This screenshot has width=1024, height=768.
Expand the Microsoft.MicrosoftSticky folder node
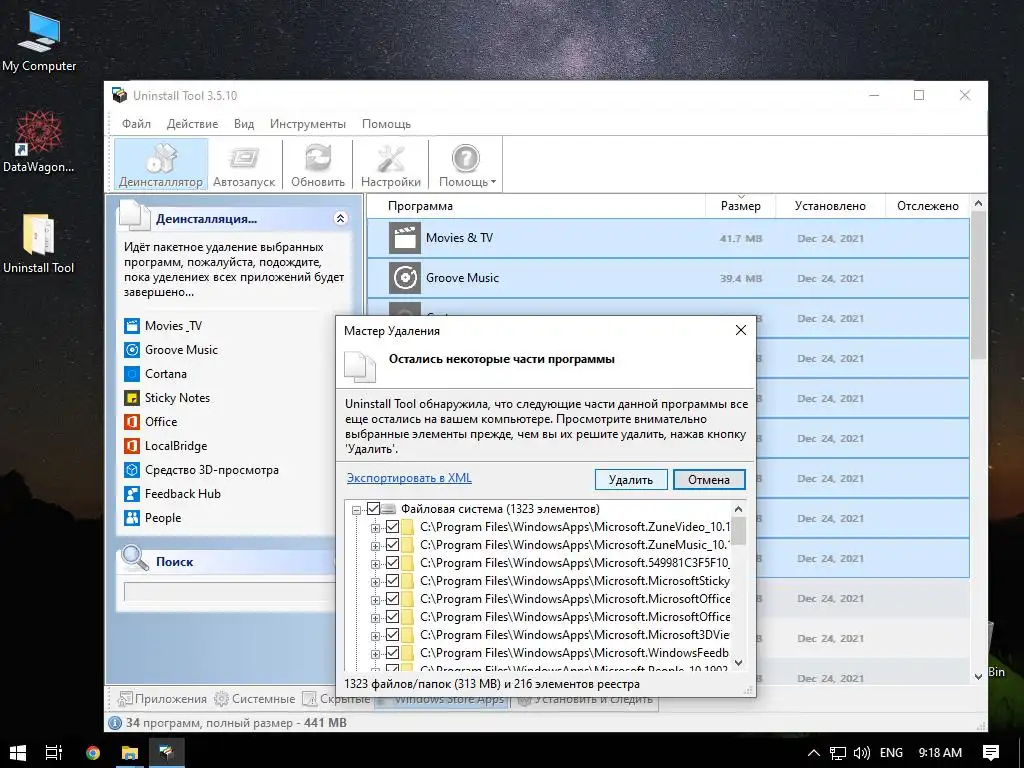[376, 582]
